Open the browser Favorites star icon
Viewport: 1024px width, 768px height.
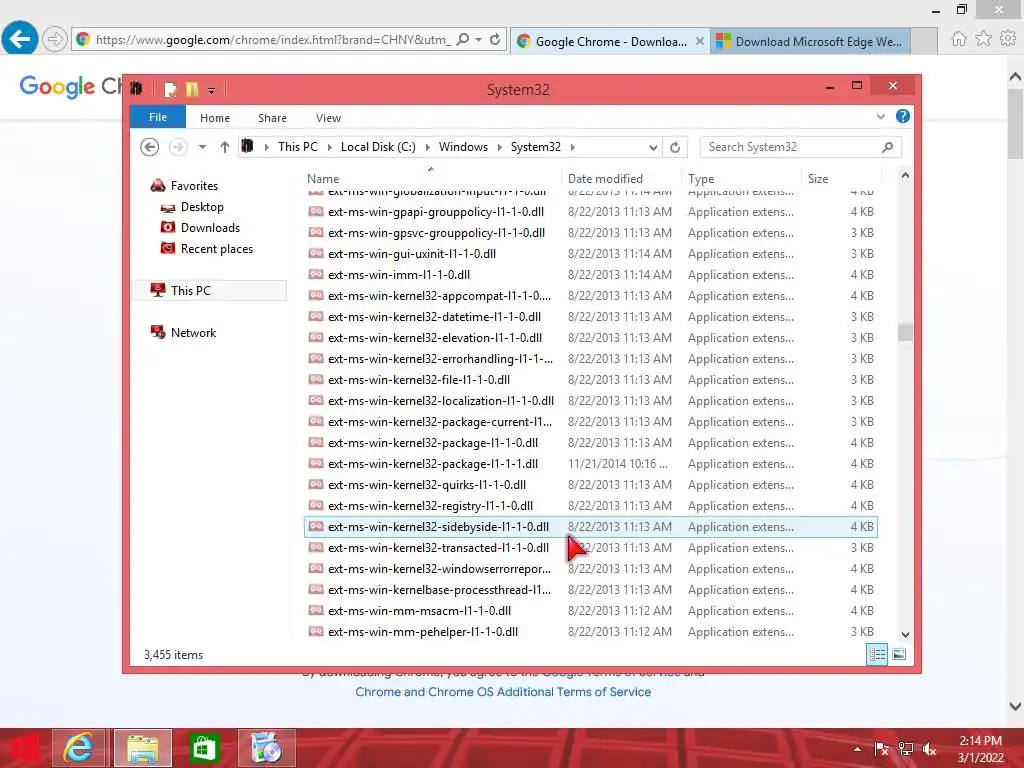983,39
